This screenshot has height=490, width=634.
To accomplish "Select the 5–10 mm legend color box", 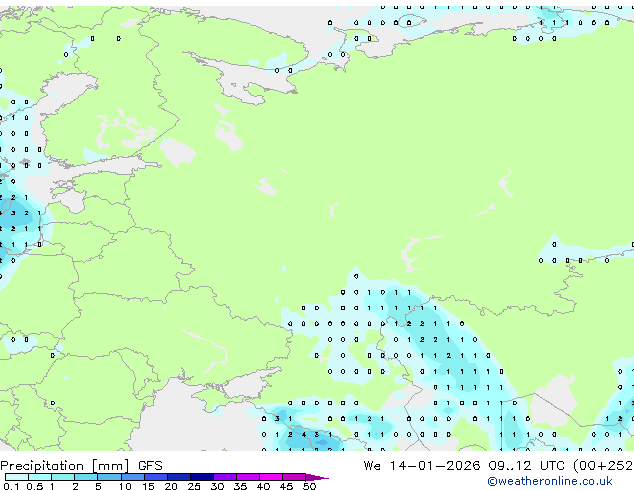I will pyautogui.click(x=110, y=477).
